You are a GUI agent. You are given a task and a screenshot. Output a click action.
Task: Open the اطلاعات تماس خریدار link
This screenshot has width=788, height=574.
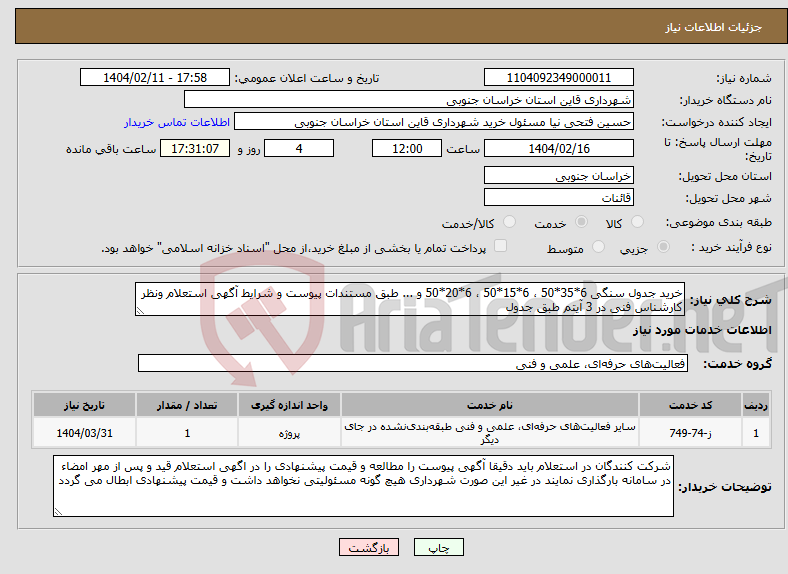tap(177, 122)
